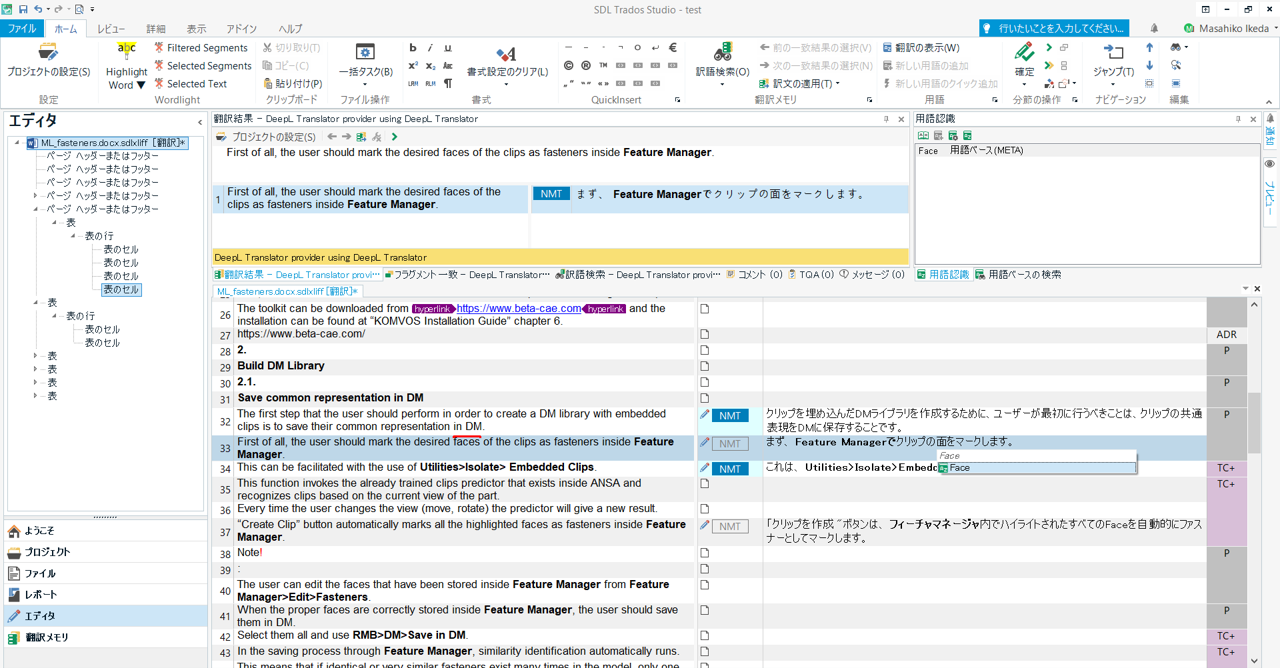Click the 行いたいことを入力してください search box
Viewport: 1280px width, 668px height.
(x=1054, y=29)
